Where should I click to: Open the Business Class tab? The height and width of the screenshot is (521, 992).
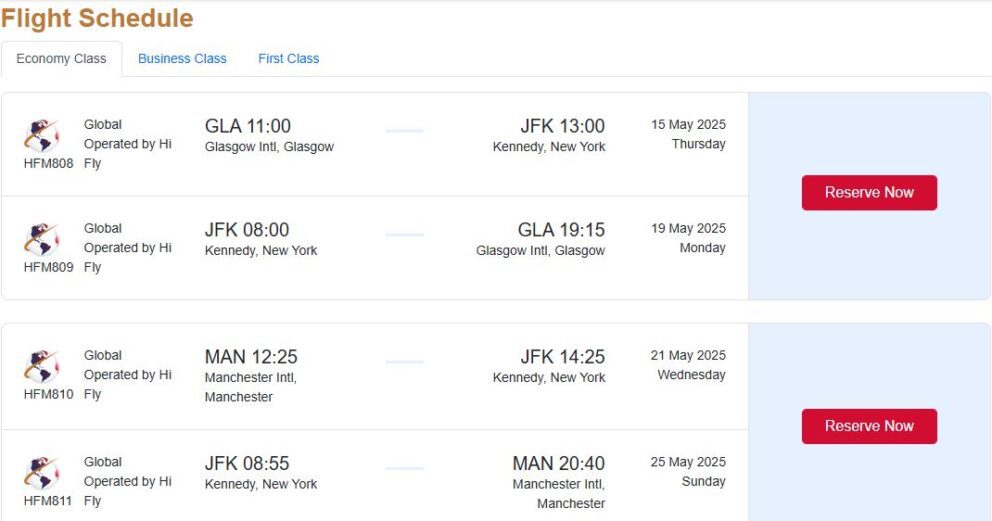pyautogui.click(x=182, y=59)
